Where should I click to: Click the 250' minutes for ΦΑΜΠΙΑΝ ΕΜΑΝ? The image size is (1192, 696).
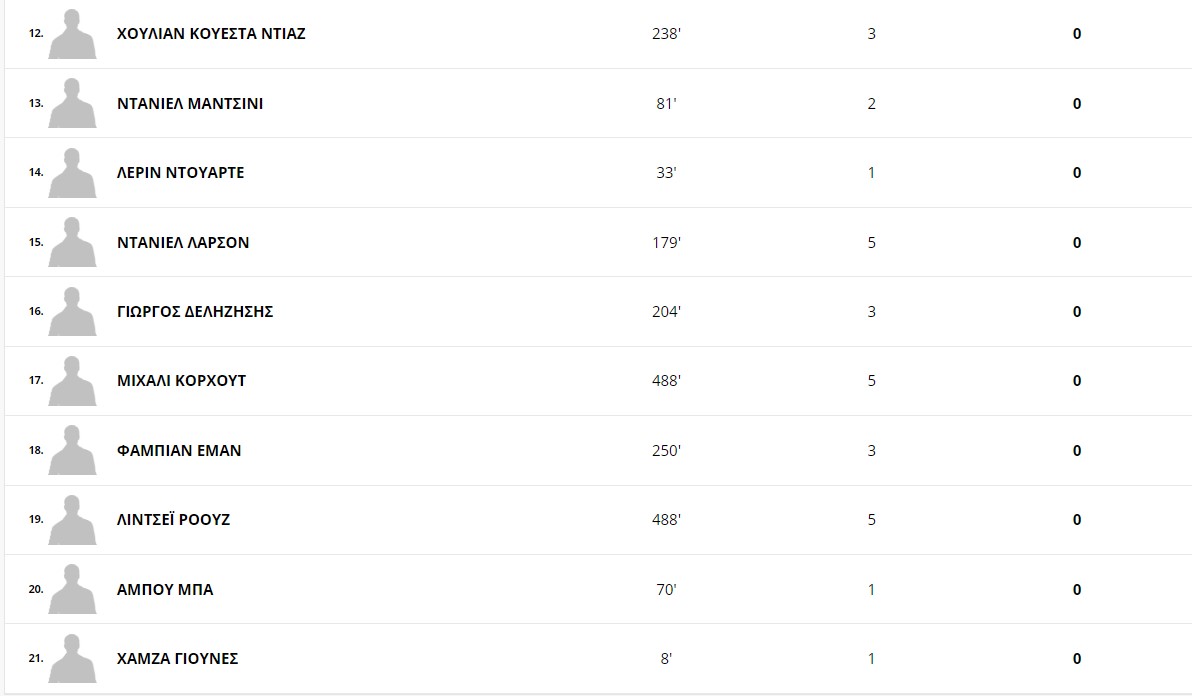[x=667, y=451]
